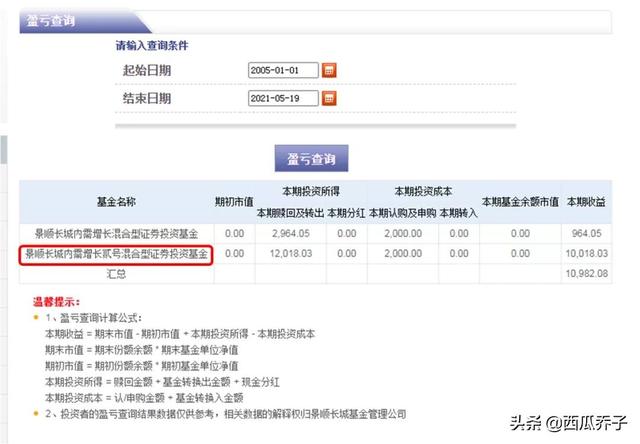Select fund name 景顺长城内需增长混合型证券投资基金
This screenshot has width=640, height=444.
point(116,234)
